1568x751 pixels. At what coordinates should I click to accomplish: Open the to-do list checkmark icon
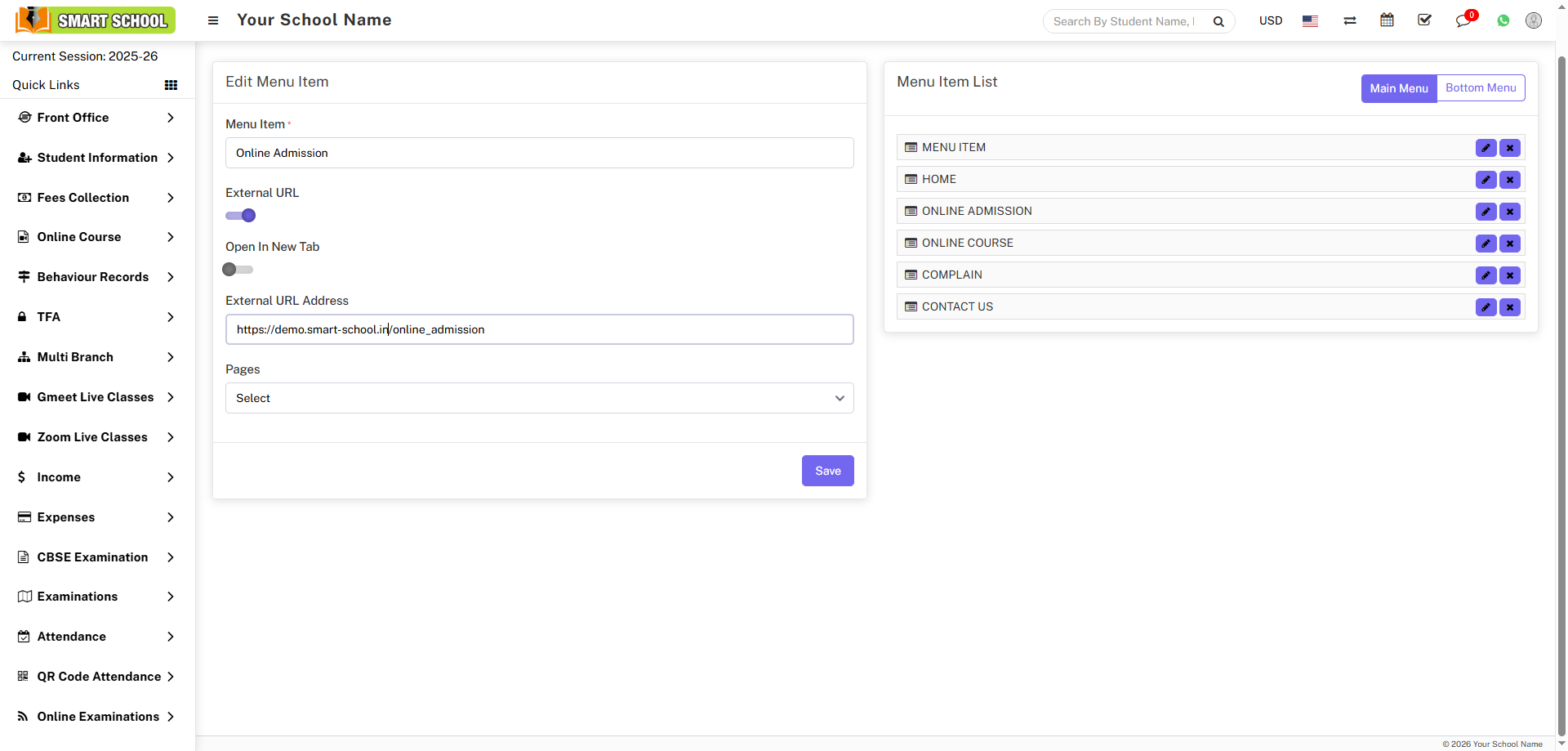click(1424, 20)
